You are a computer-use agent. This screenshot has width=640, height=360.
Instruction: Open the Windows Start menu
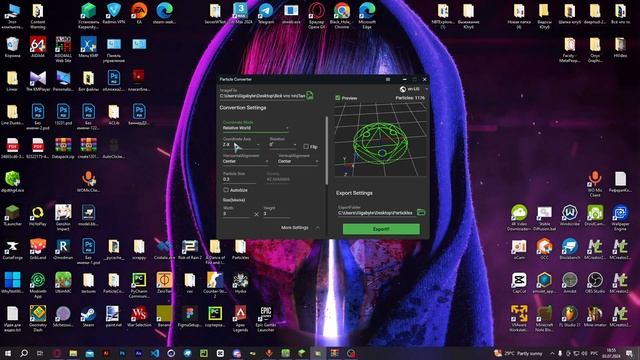point(7,353)
